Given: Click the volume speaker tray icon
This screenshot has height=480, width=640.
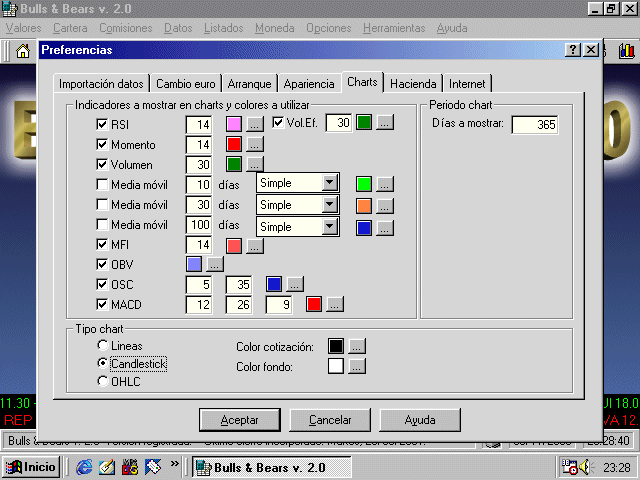Looking at the screenshot, I should click(x=586, y=467).
